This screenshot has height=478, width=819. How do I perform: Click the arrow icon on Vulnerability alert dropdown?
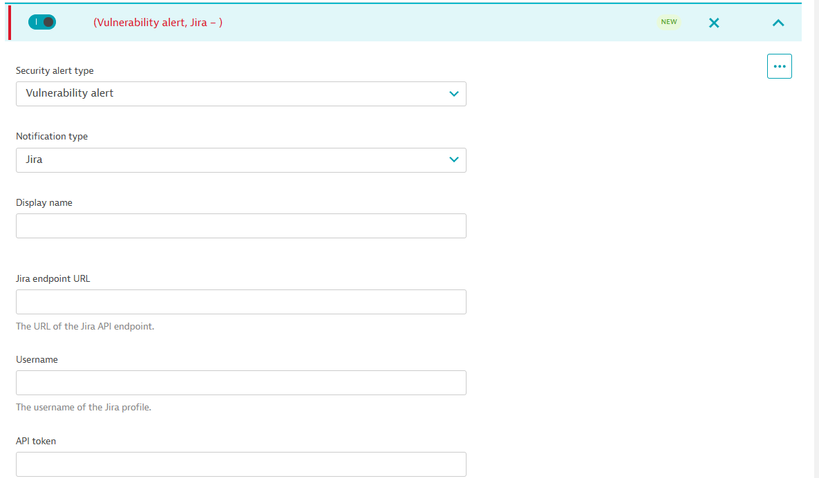(454, 94)
